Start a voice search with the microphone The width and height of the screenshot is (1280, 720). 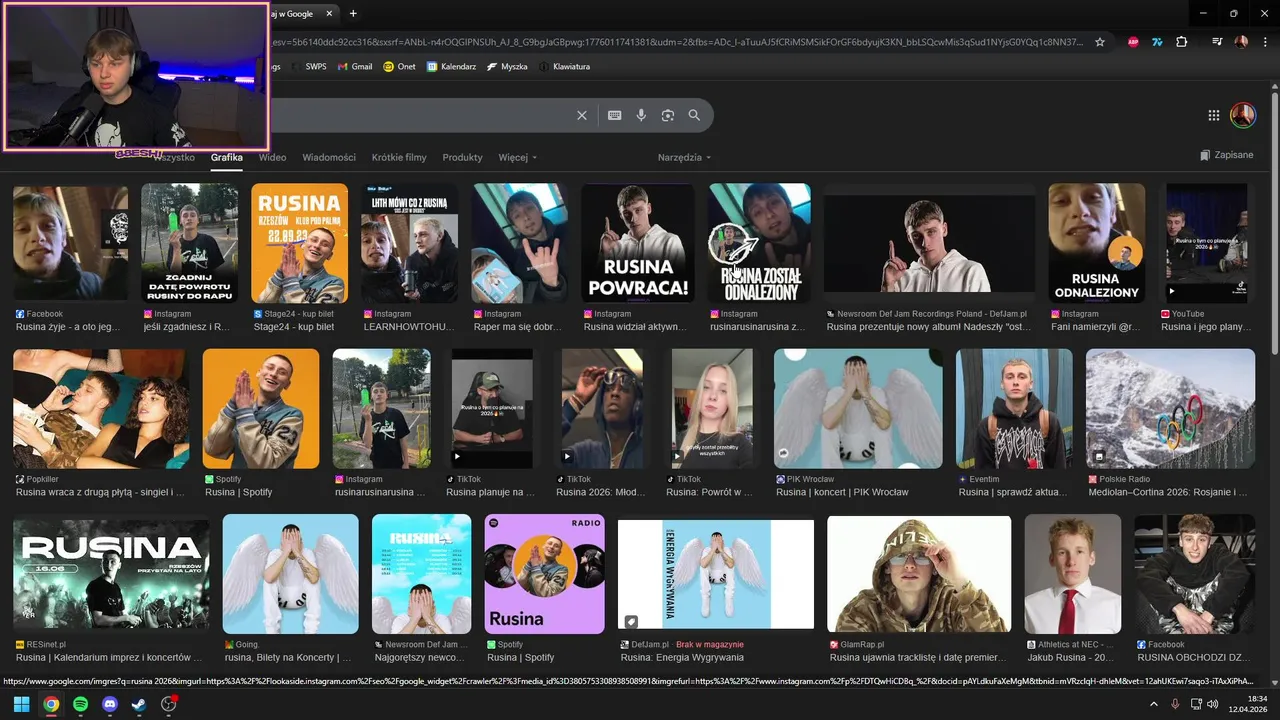tap(641, 115)
